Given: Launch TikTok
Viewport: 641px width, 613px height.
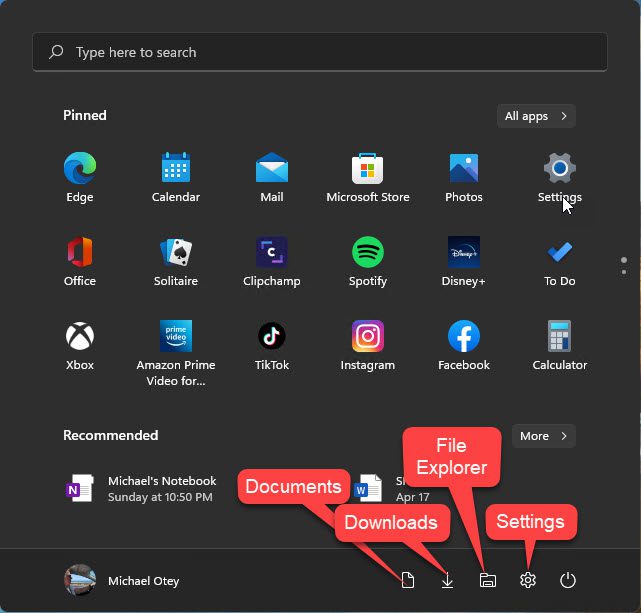Looking at the screenshot, I should 272,345.
